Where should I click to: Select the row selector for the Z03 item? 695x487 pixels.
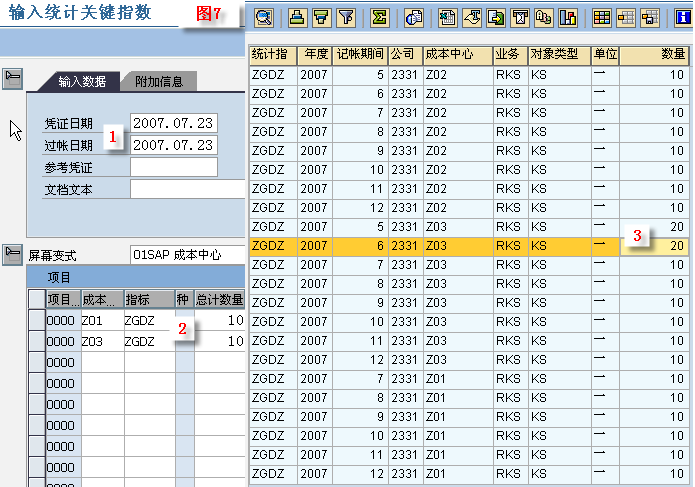37,341
